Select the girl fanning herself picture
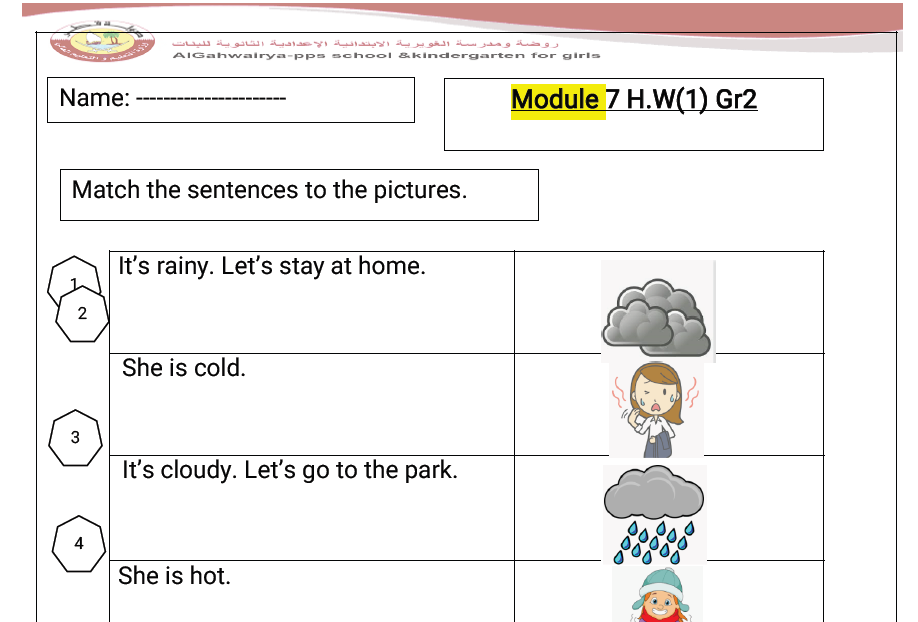 656,409
